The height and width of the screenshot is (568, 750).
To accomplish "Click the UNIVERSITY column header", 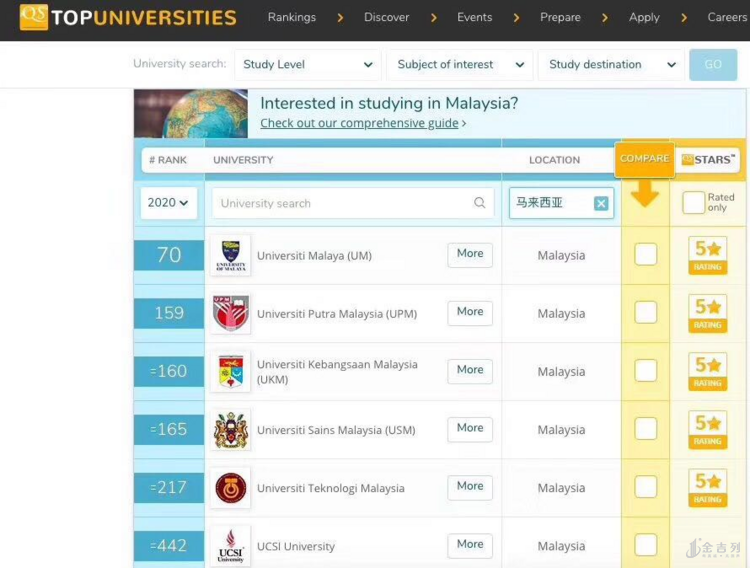I will coord(243,160).
